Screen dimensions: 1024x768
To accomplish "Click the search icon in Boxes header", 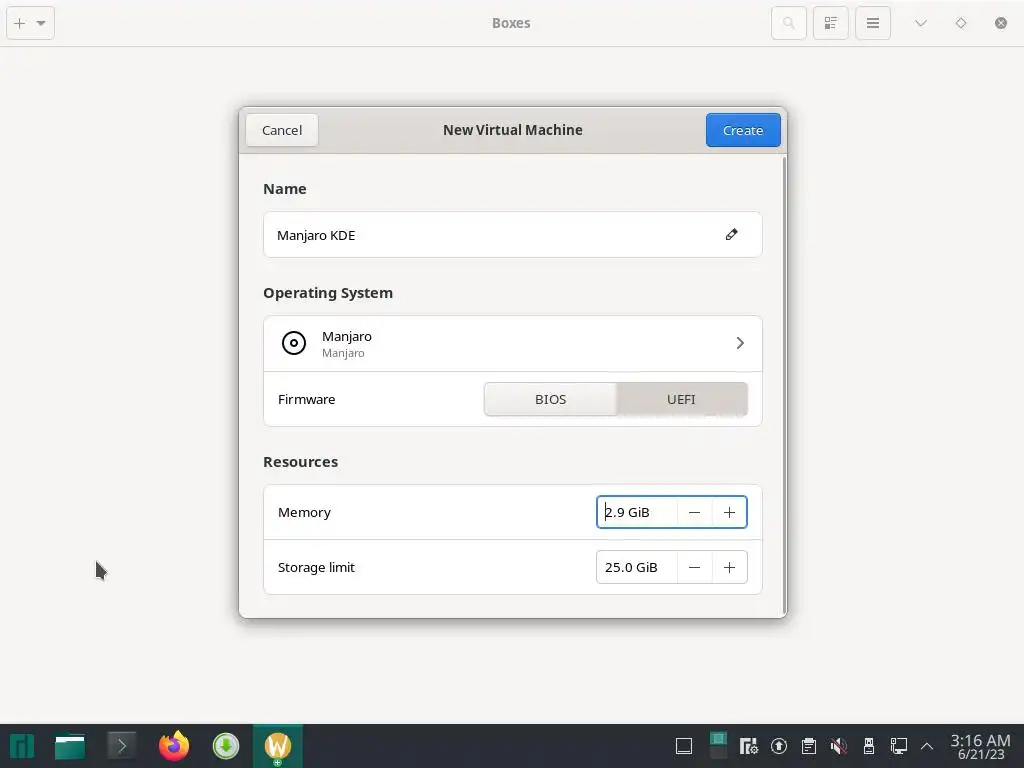I will coord(789,24).
